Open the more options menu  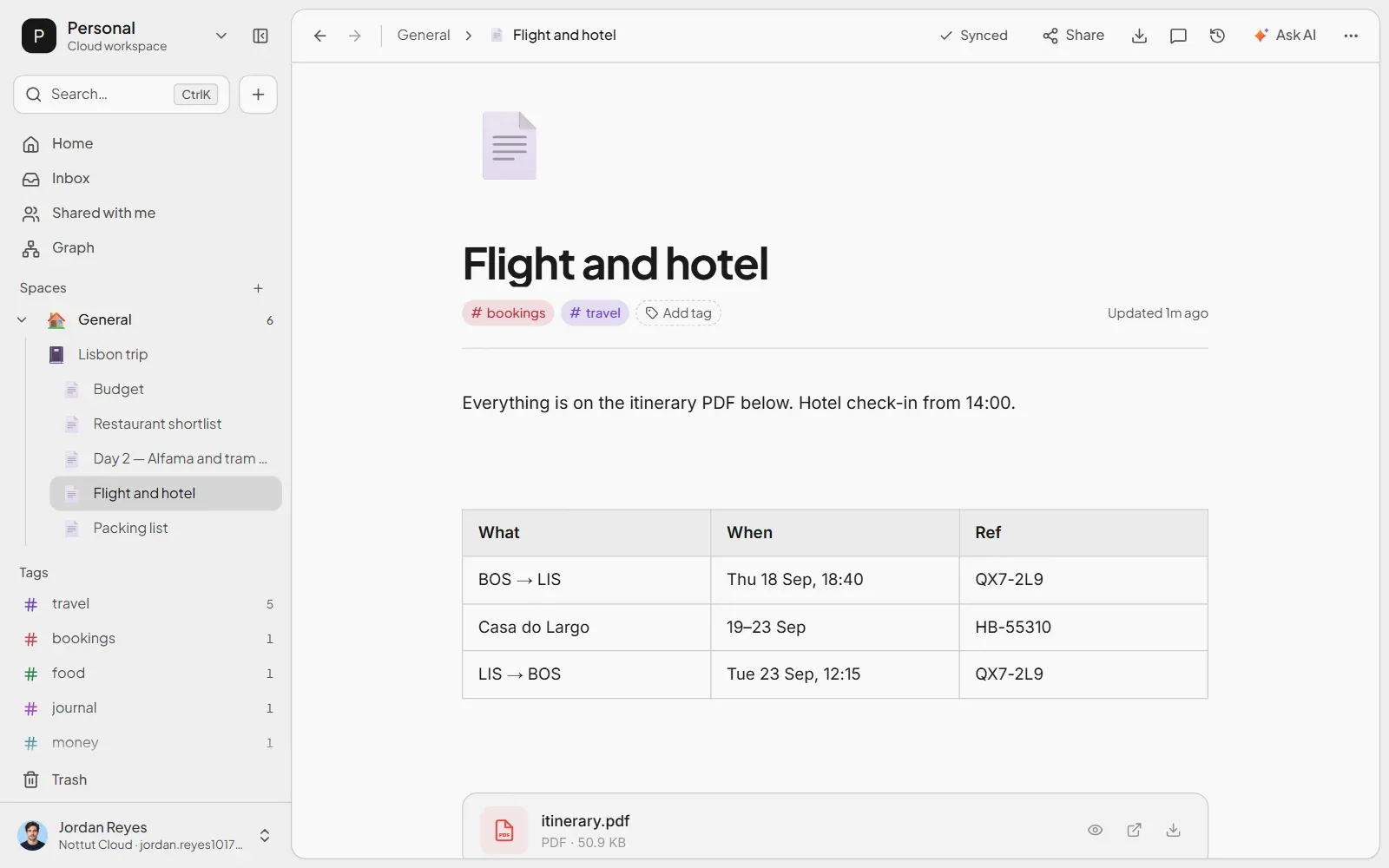(x=1351, y=36)
